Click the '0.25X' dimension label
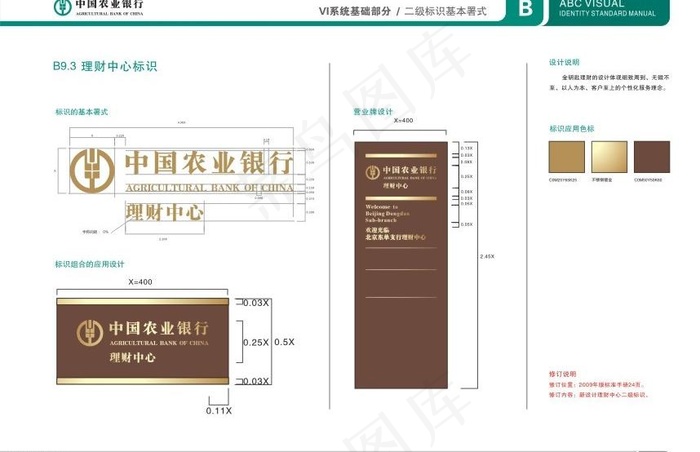700x452 pixels. [256, 343]
